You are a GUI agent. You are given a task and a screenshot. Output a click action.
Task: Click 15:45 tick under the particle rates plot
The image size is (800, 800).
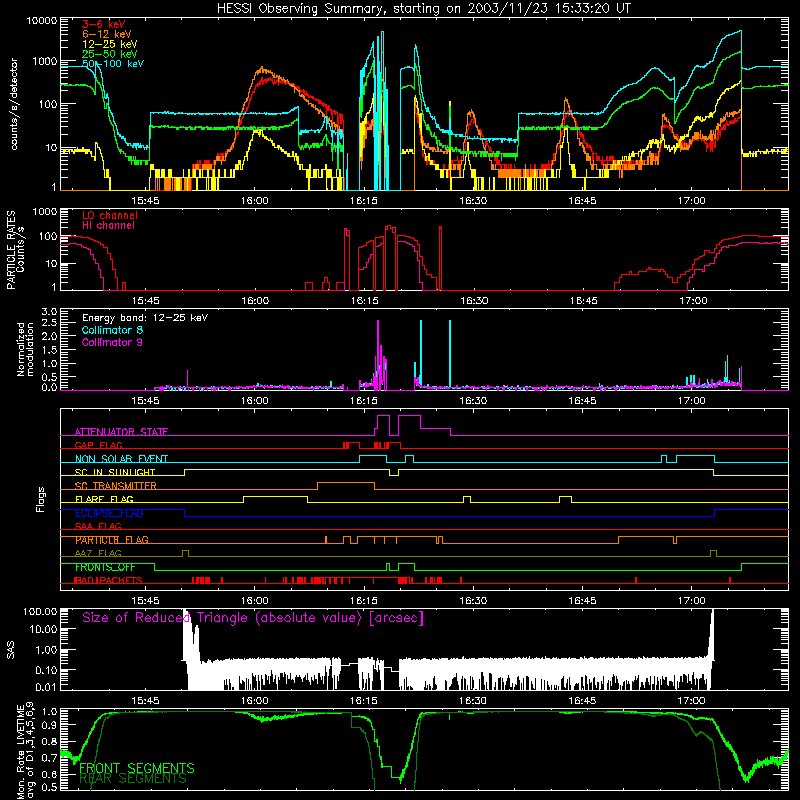(x=145, y=301)
